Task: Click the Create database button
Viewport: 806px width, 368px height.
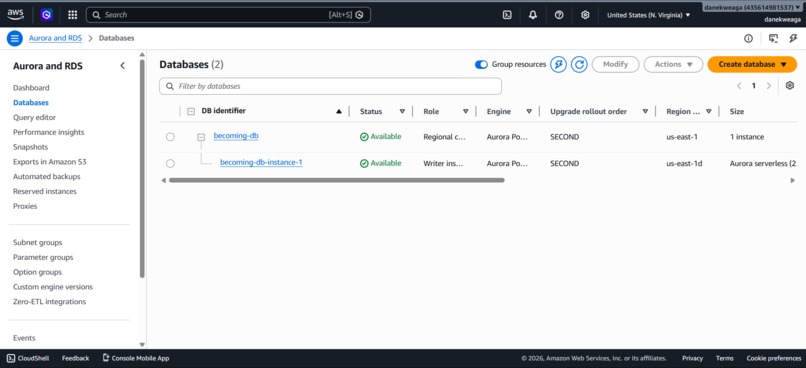Action: 753,64
